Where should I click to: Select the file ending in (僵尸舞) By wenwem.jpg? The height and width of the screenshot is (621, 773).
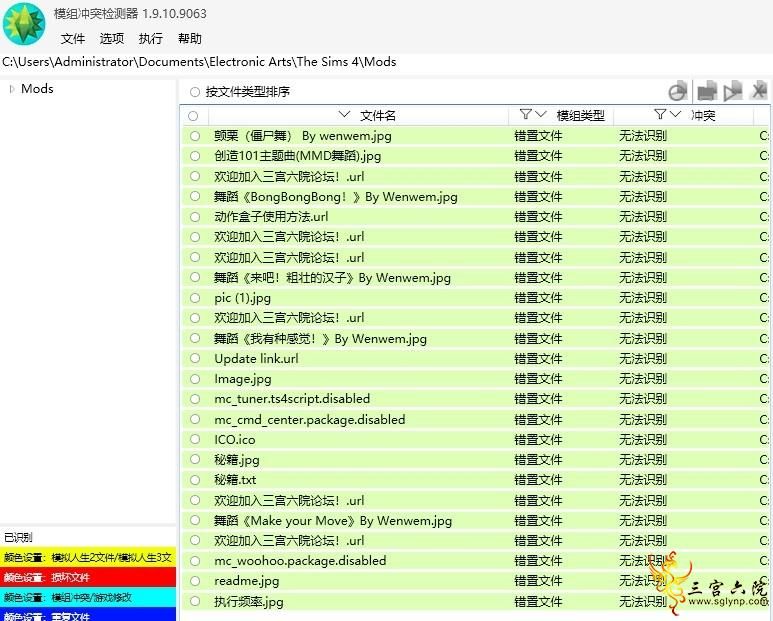tap(303, 136)
